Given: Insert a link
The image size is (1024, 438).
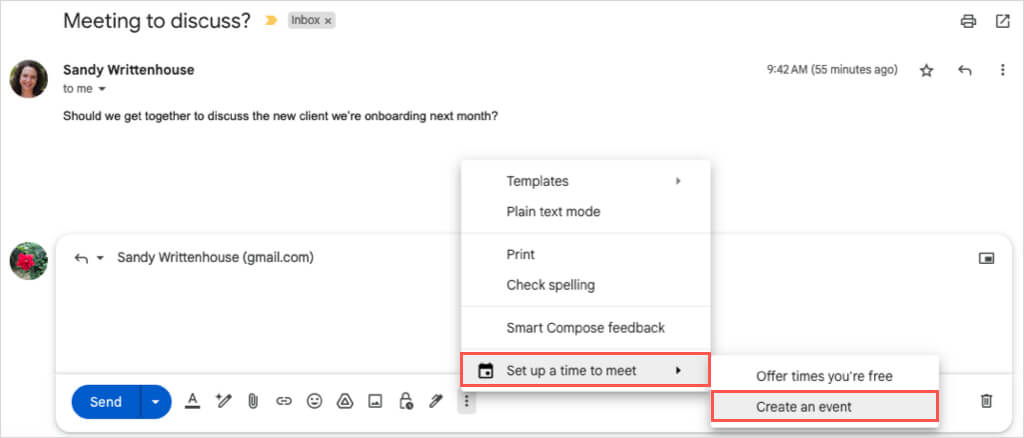Looking at the screenshot, I should [x=283, y=401].
